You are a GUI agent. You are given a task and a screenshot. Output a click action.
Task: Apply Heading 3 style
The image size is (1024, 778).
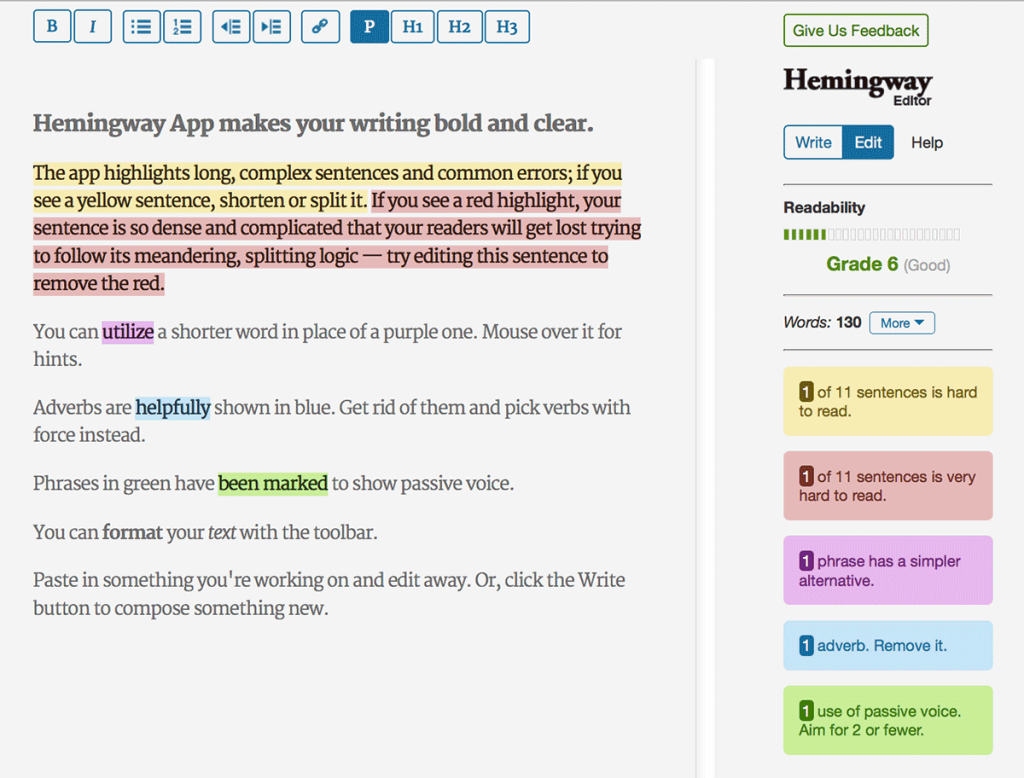[x=507, y=27]
